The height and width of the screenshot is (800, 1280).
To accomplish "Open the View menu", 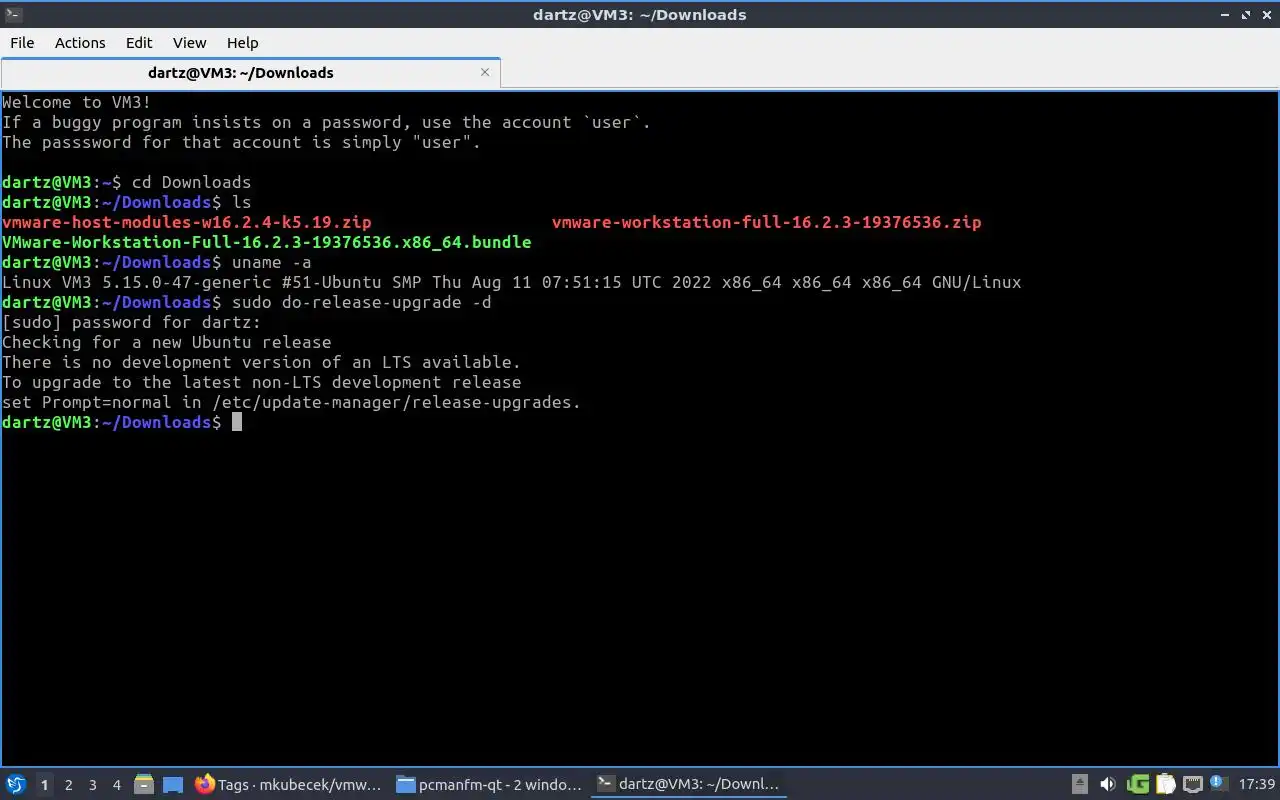I will pos(189,43).
